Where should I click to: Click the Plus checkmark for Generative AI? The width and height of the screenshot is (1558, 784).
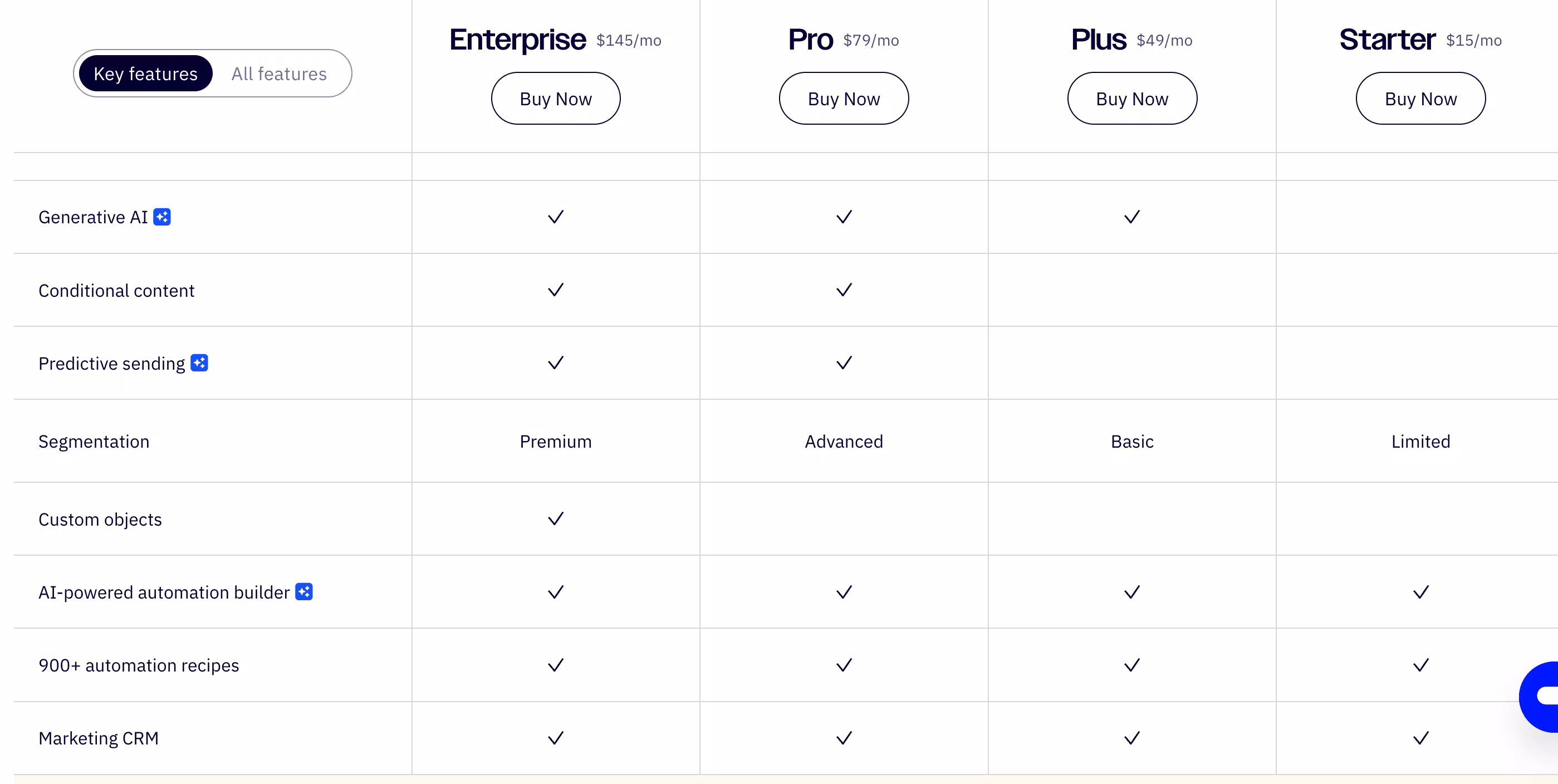pyautogui.click(x=1131, y=217)
